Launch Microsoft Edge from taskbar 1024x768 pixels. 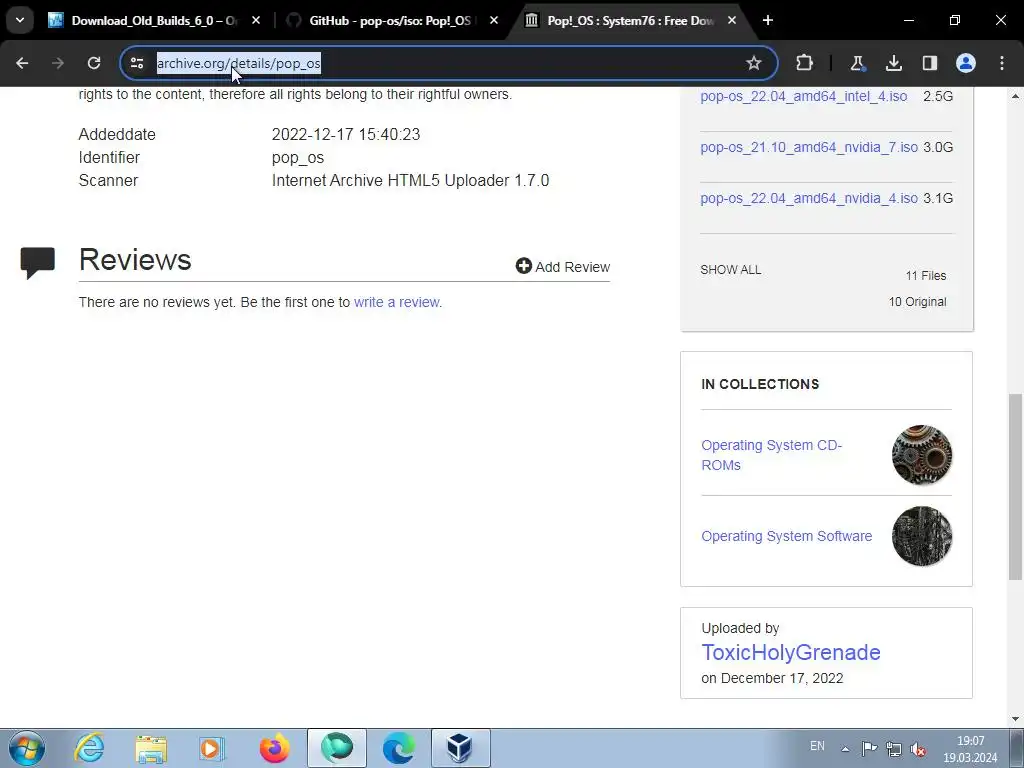point(398,748)
